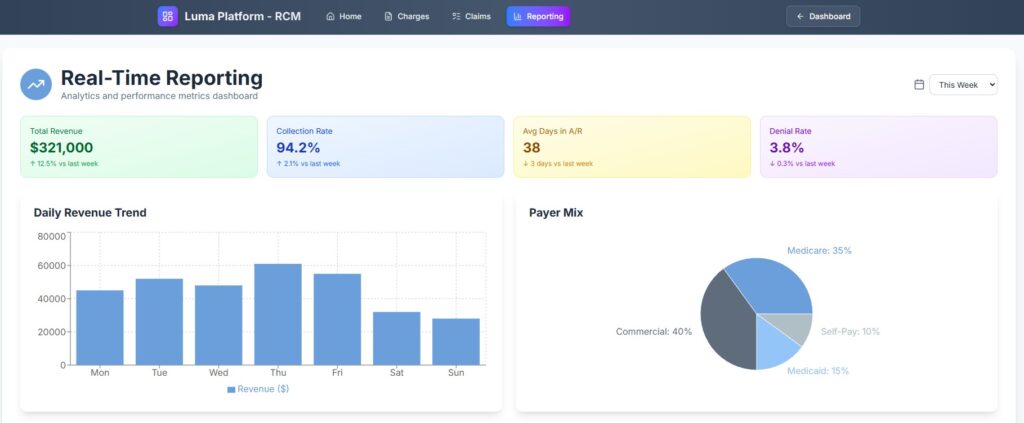This screenshot has height=423, width=1024.
Task: Click the Real-Time Reporting trend icon
Action: click(36, 85)
